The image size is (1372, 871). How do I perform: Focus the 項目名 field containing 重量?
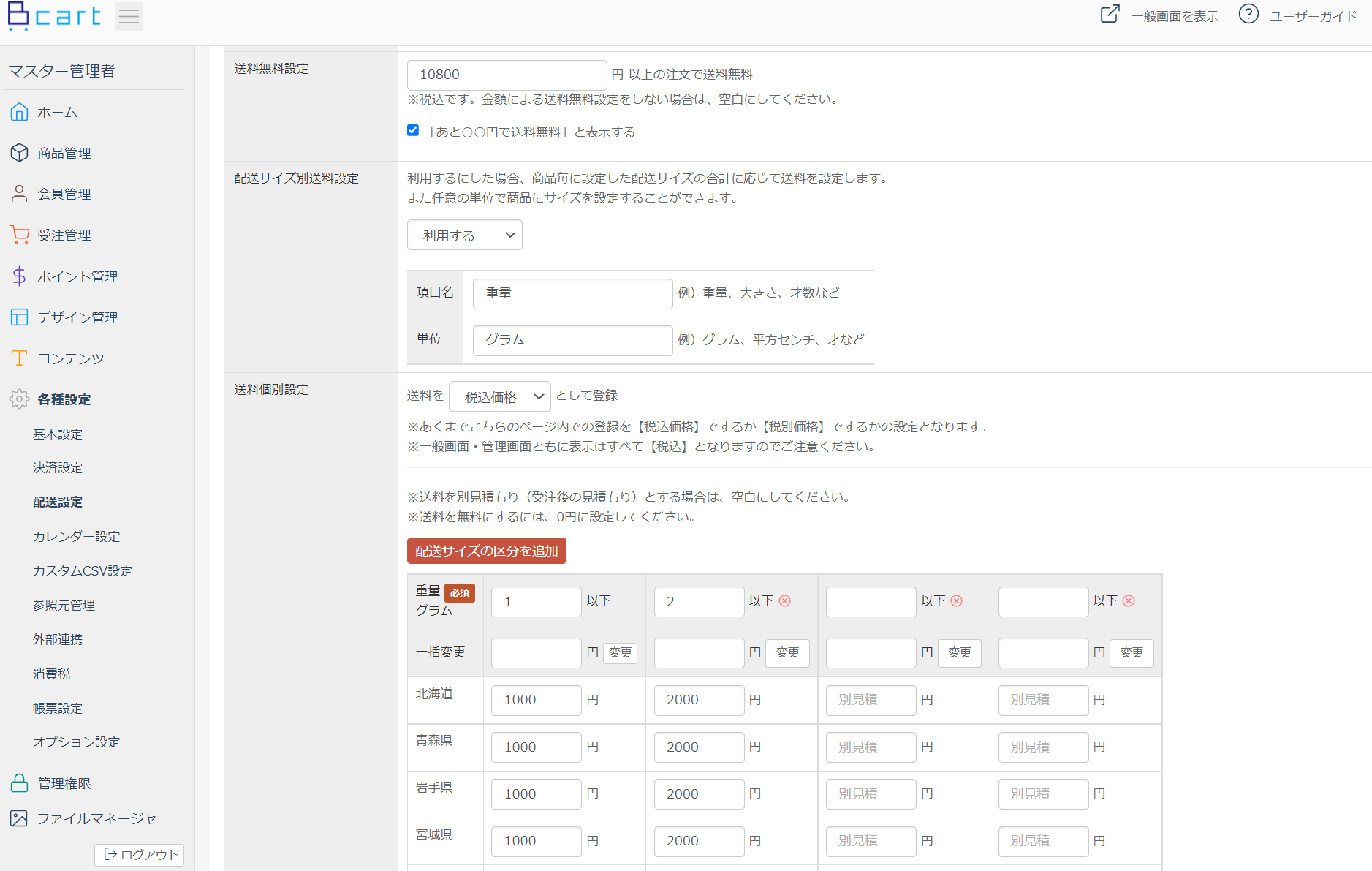click(x=573, y=293)
